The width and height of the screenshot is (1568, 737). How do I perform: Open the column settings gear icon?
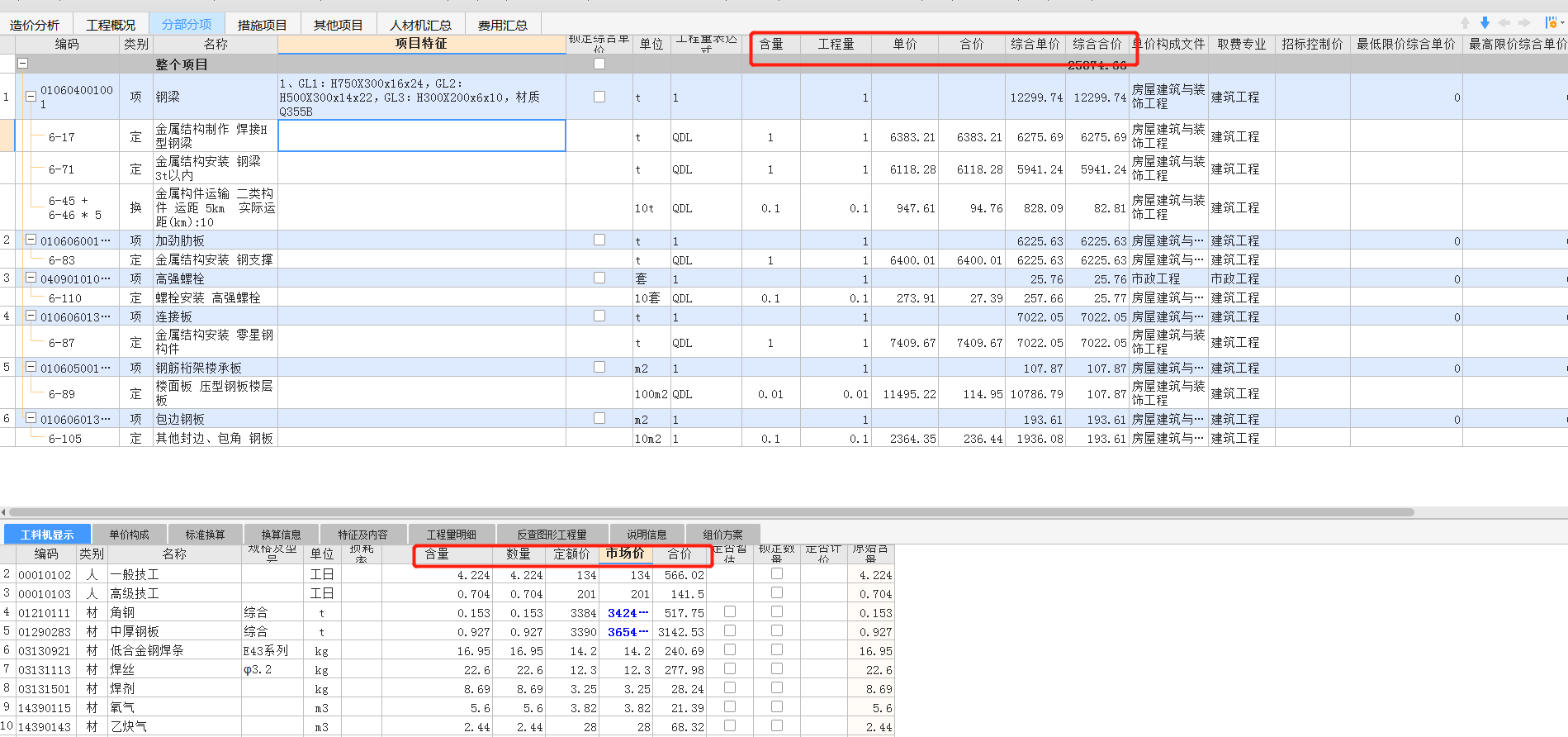[1550, 23]
